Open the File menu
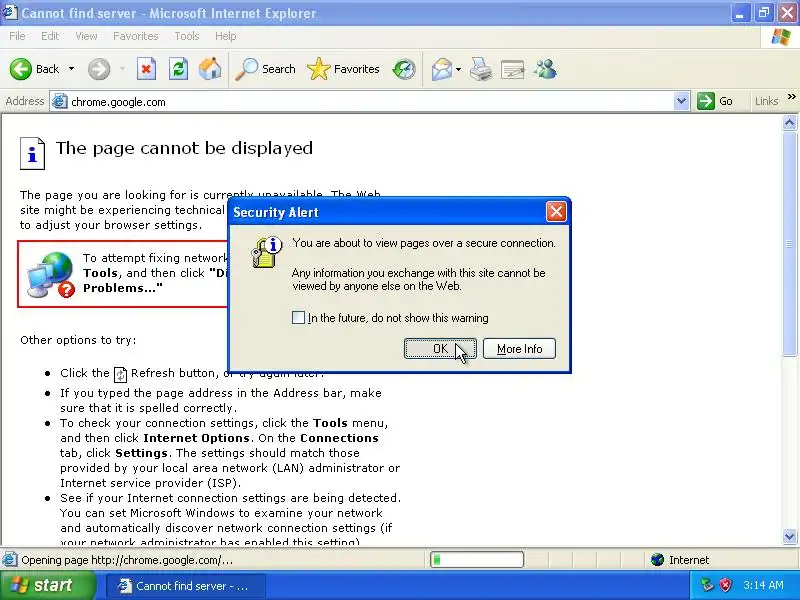Image resolution: width=800 pixels, height=600 pixels. (x=17, y=36)
